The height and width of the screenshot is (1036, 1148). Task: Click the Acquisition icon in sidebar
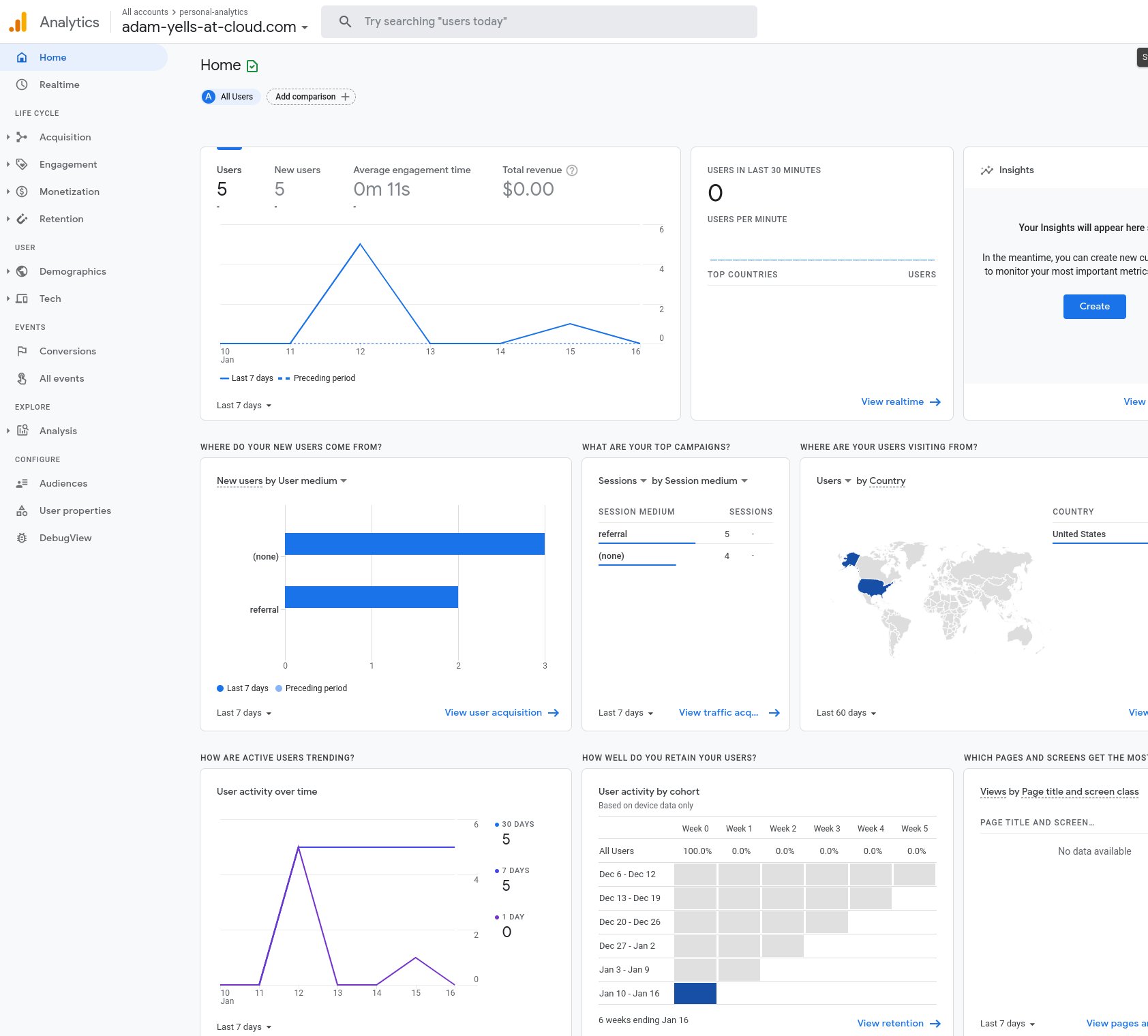point(22,137)
